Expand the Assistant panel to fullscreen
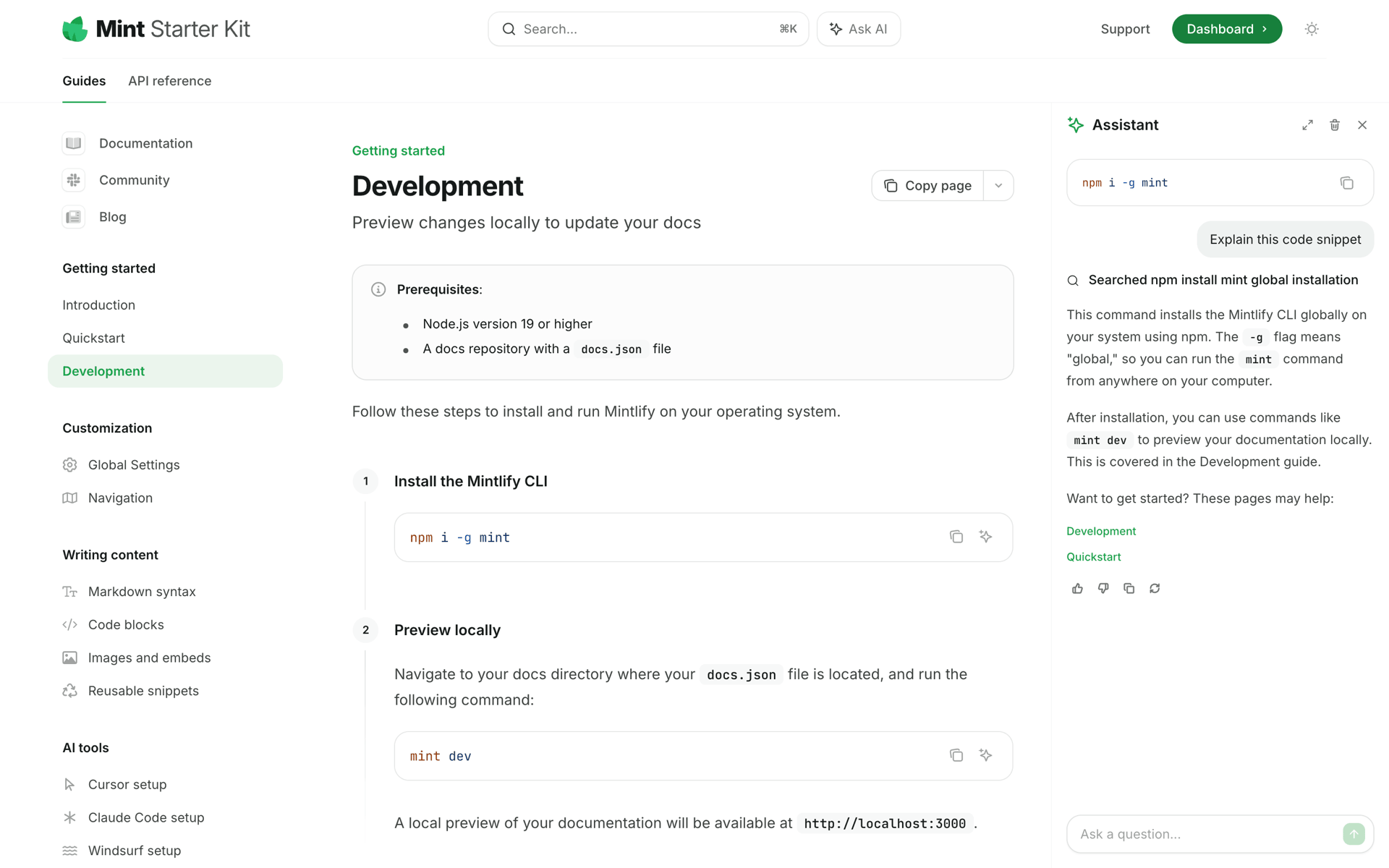This screenshot has width=1389, height=868. (x=1307, y=125)
